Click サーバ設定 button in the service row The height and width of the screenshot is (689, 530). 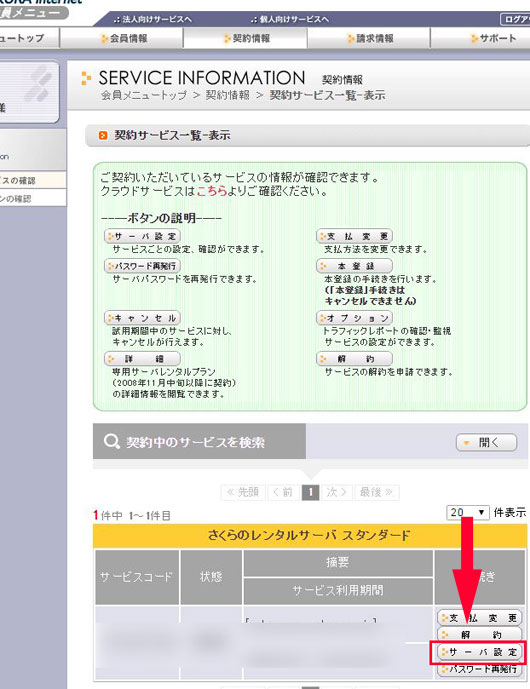tap(479, 652)
